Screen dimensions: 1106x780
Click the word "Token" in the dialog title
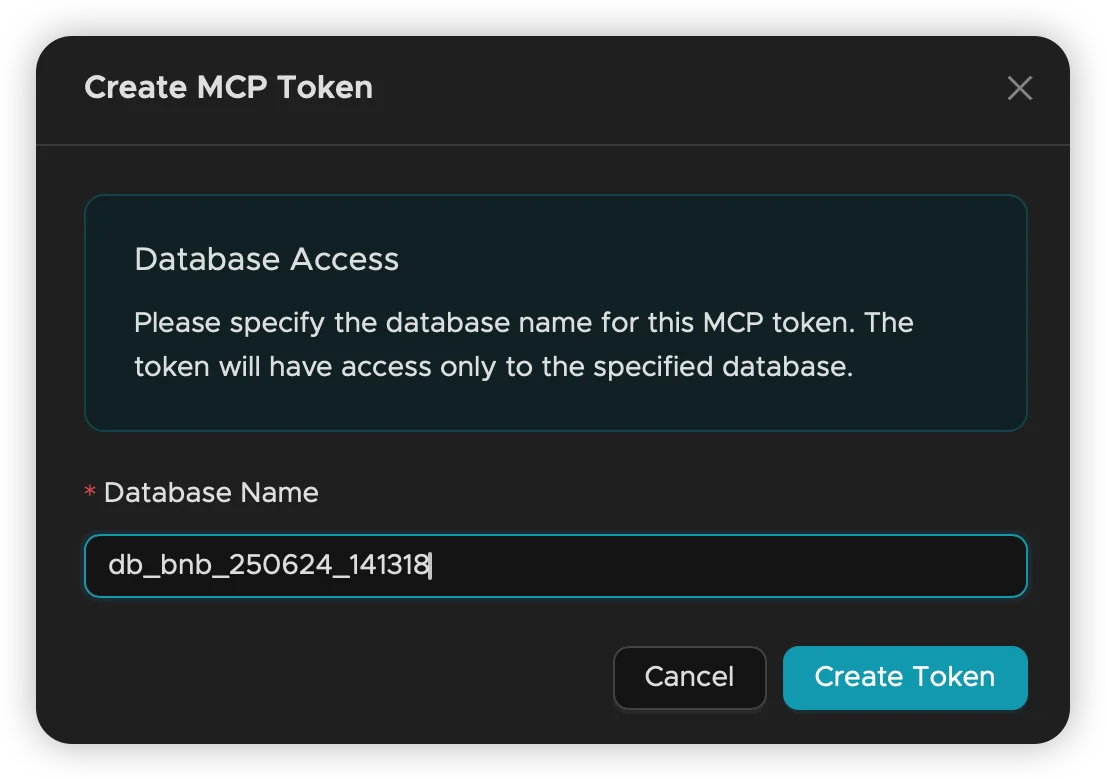pyautogui.click(x=325, y=88)
